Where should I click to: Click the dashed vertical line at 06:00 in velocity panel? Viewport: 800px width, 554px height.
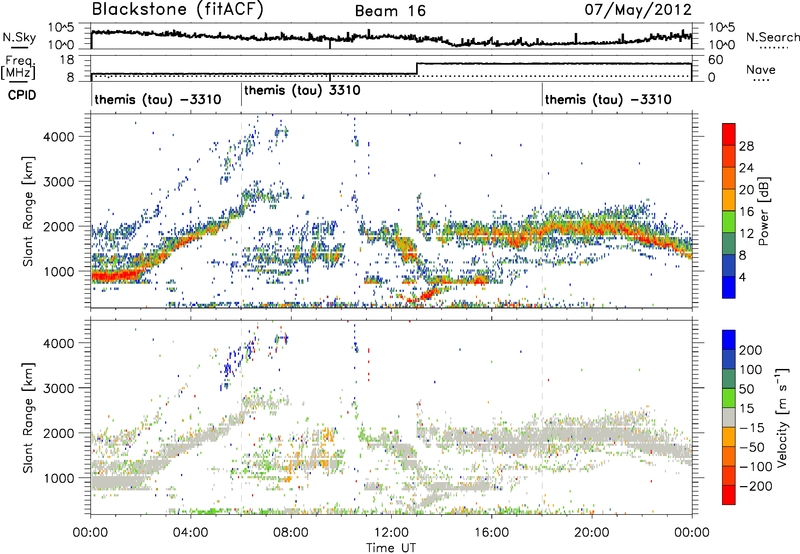point(241,418)
